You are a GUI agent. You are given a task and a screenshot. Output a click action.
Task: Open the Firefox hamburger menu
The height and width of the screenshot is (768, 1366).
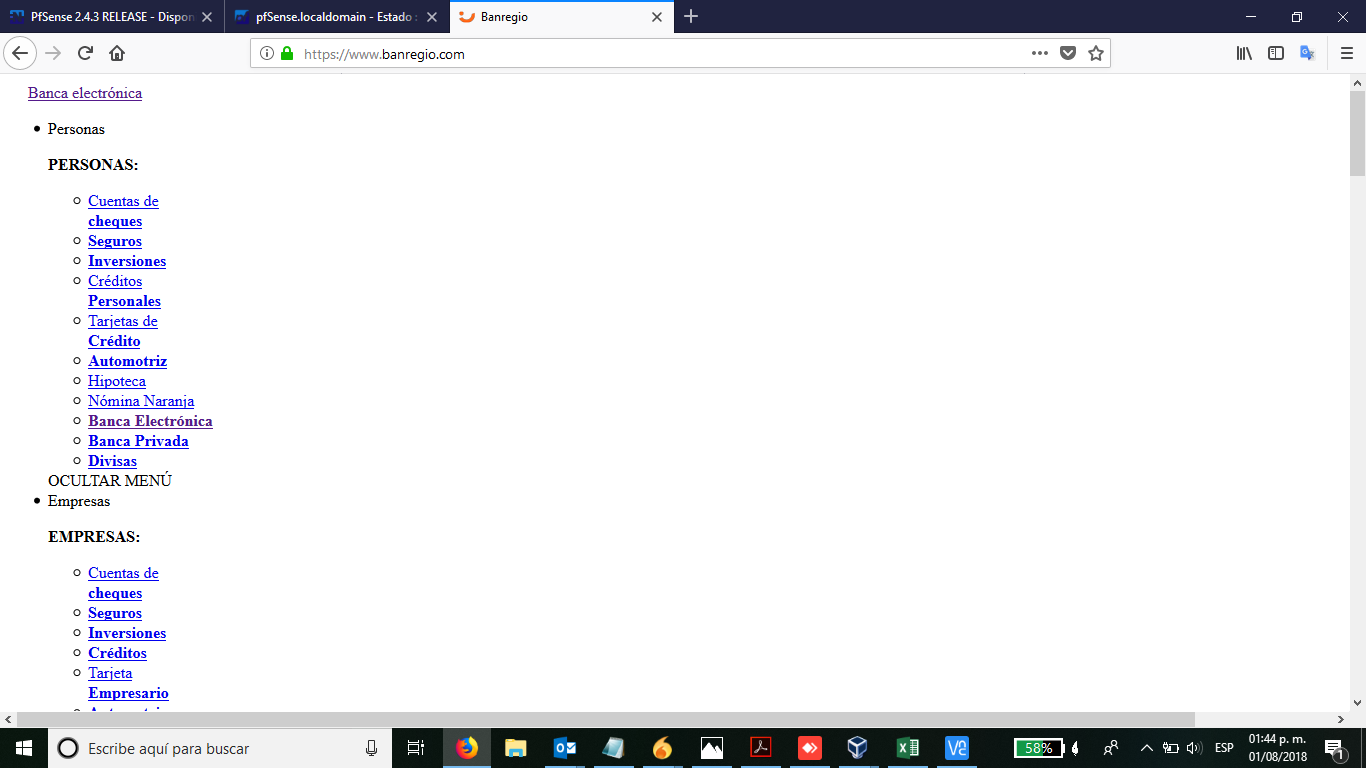click(1346, 54)
